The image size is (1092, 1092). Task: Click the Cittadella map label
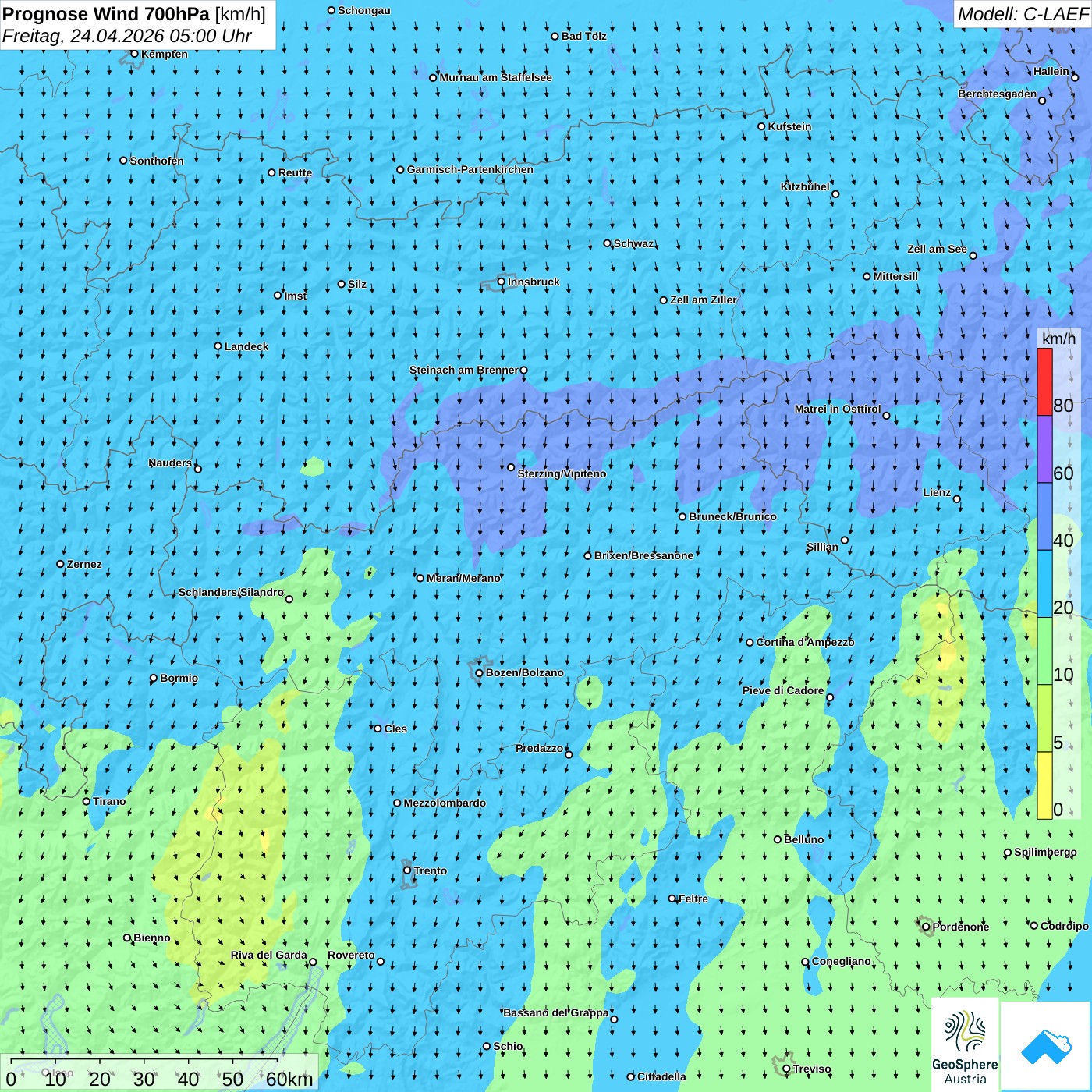[x=661, y=1076]
